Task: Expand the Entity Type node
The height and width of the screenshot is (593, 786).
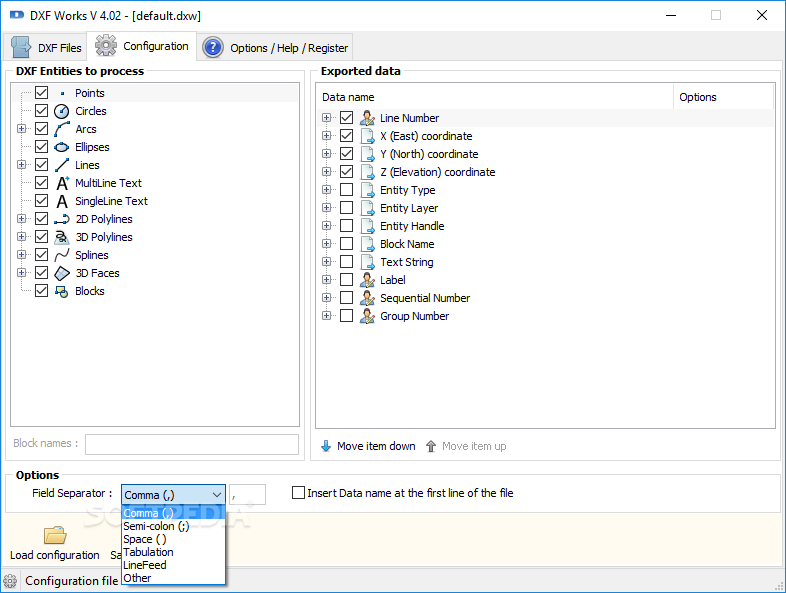Action: (x=326, y=190)
